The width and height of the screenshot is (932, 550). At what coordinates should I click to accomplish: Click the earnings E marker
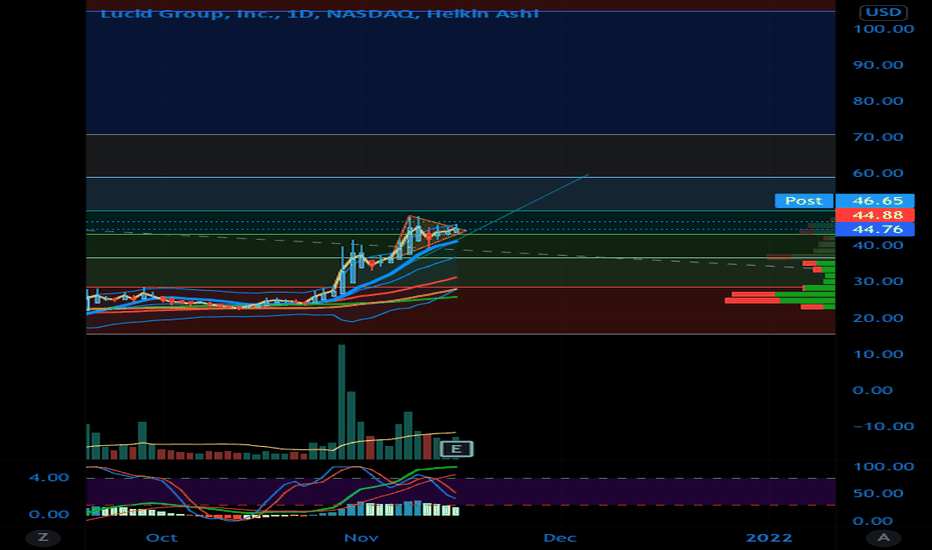[456, 449]
